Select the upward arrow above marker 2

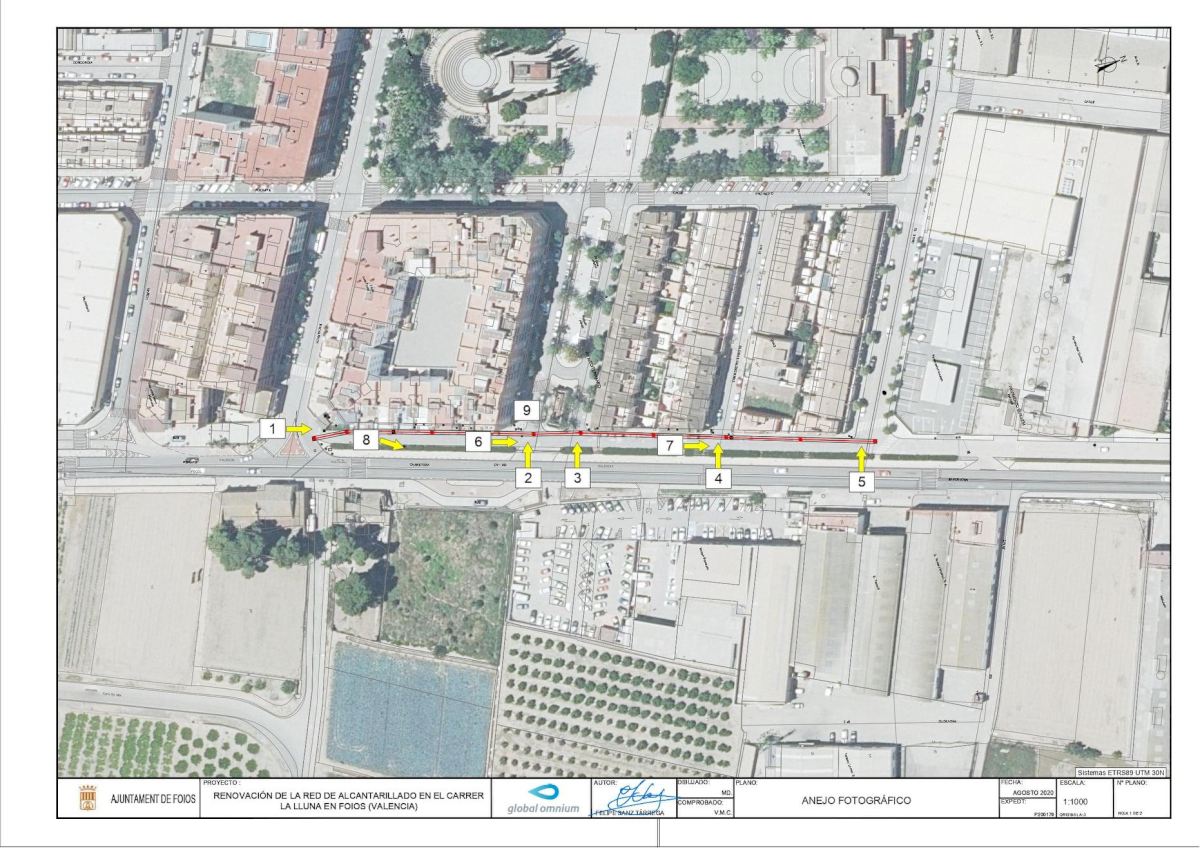point(529,455)
